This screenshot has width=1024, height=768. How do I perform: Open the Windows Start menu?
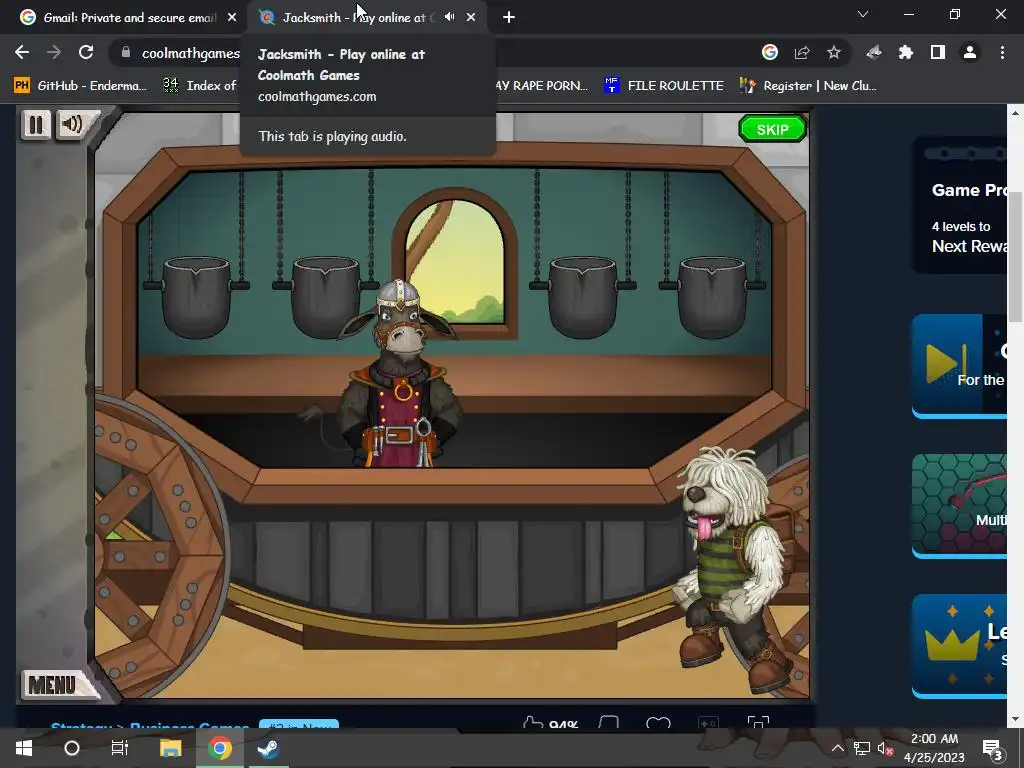click(24, 748)
